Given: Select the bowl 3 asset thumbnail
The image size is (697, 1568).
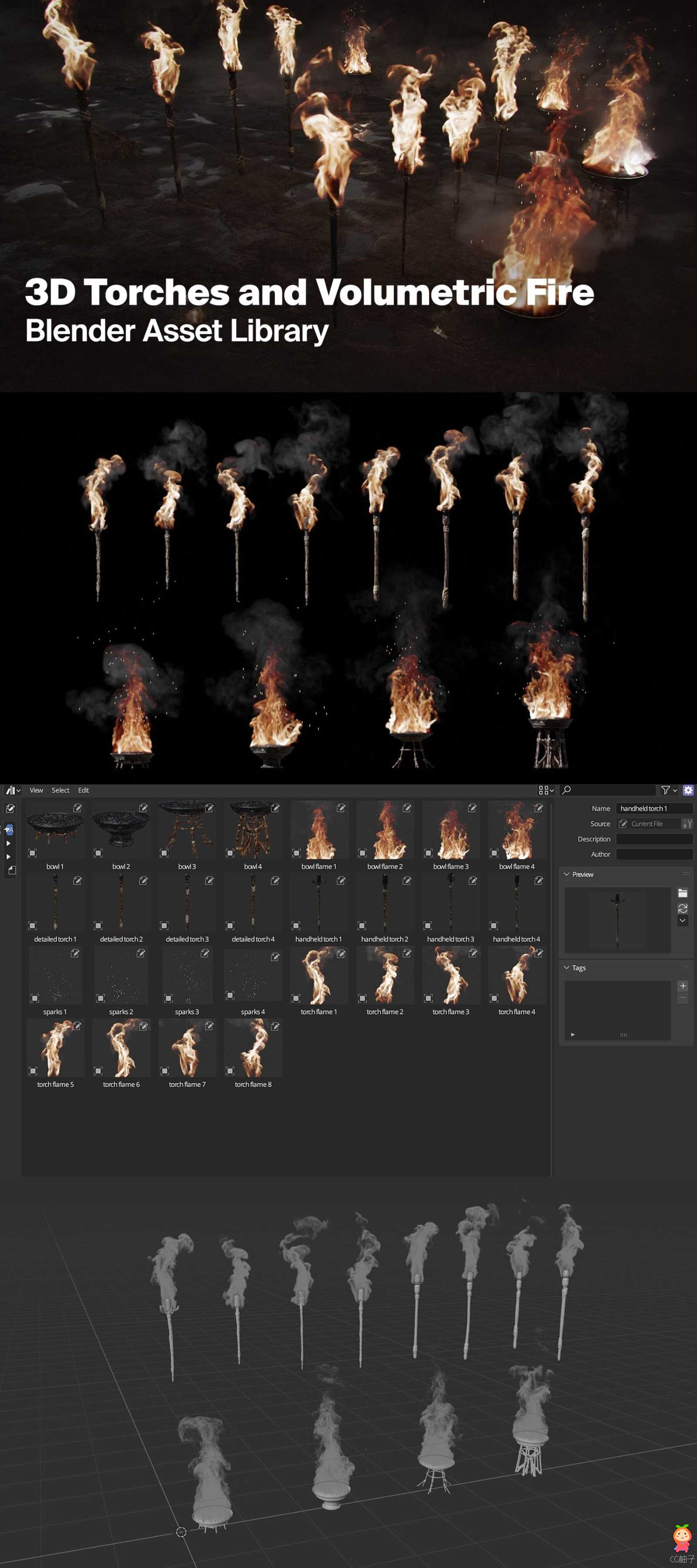Looking at the screenshot, I should point(187,830).
